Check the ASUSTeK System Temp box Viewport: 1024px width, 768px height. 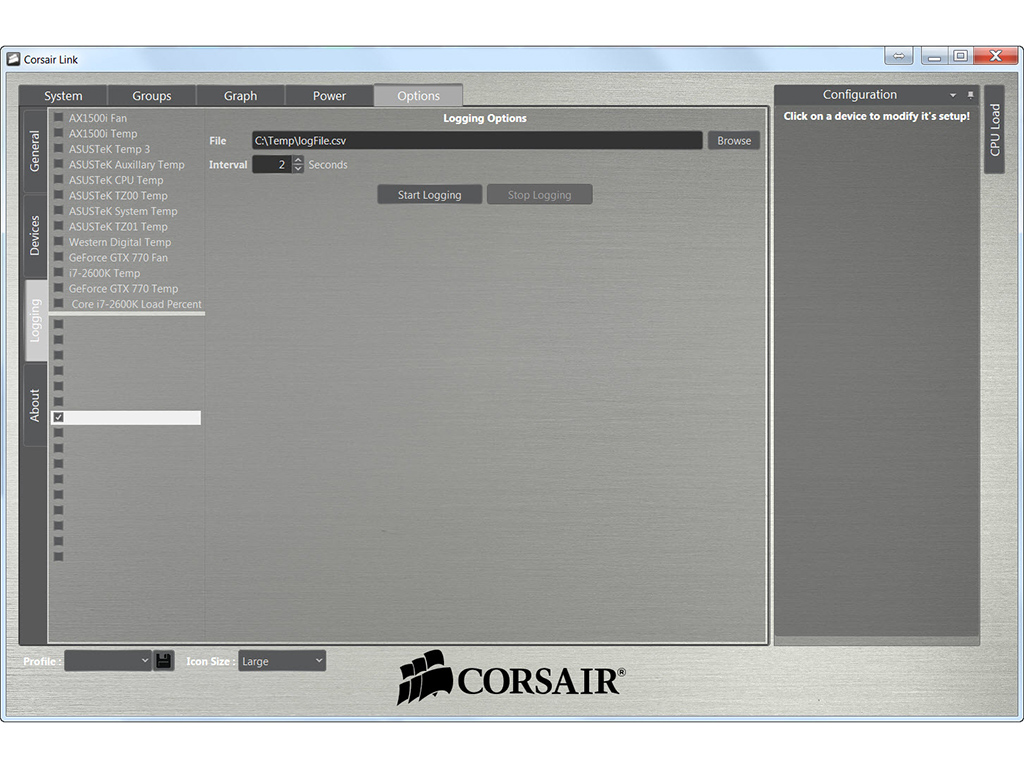pyautogui.click(x=59, y=211)
